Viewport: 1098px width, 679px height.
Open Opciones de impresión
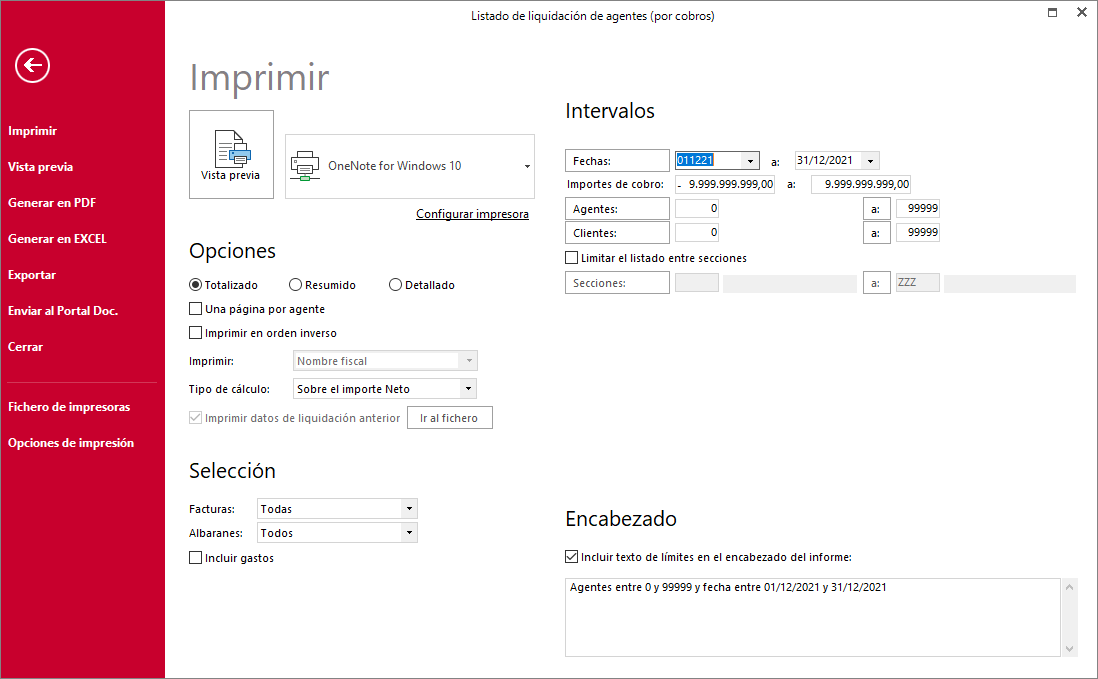click(x=71, y=443)
